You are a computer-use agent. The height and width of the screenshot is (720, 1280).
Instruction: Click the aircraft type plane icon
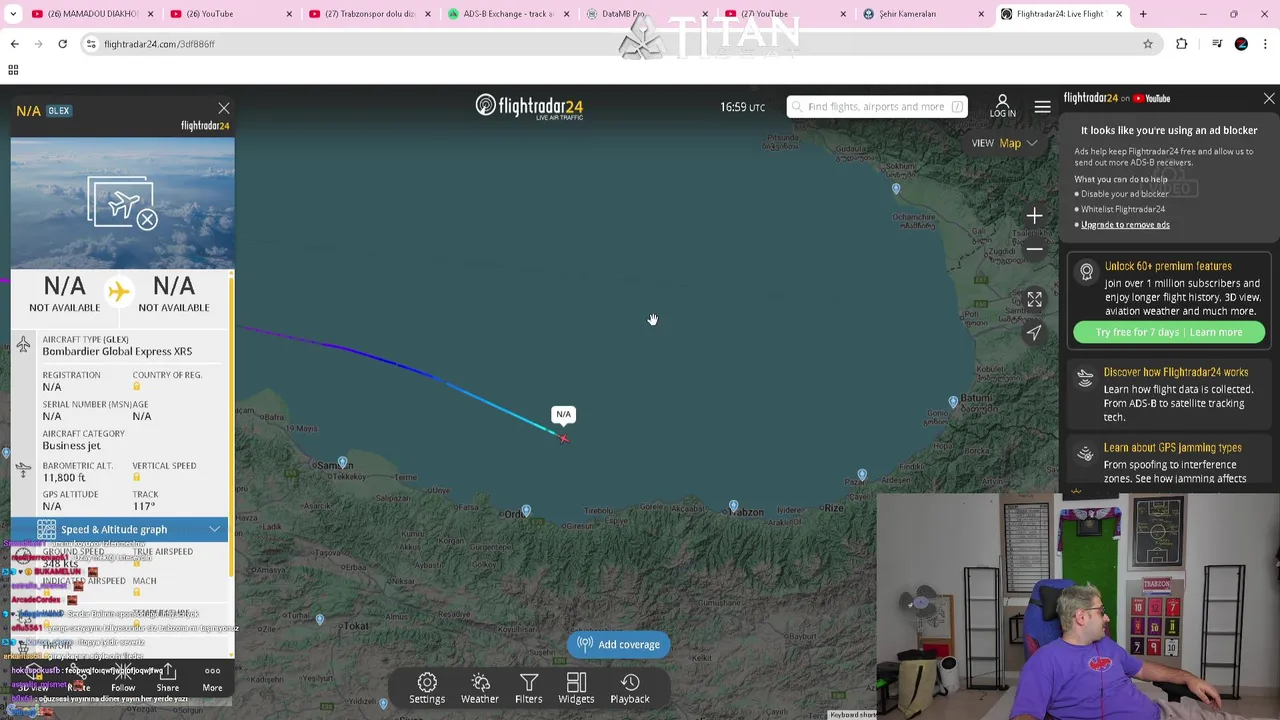click(23, 345)
